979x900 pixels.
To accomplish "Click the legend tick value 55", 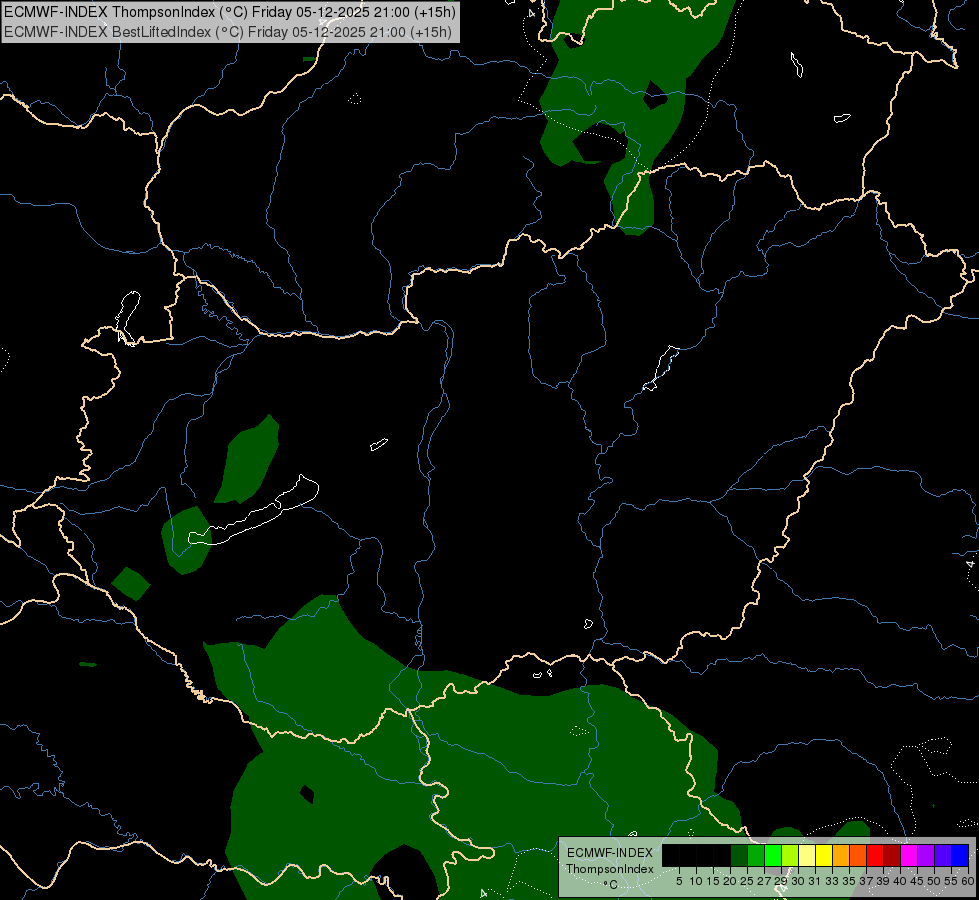I will (951, 881).
